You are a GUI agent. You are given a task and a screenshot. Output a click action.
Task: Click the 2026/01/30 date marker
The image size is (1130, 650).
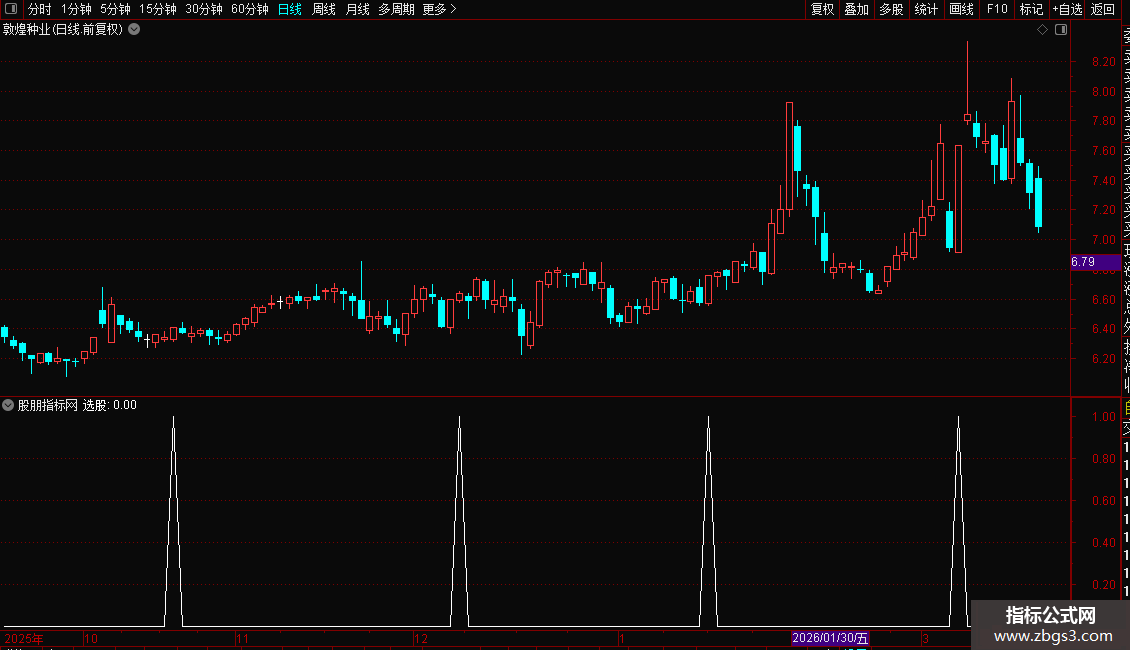tap(830, 638)
